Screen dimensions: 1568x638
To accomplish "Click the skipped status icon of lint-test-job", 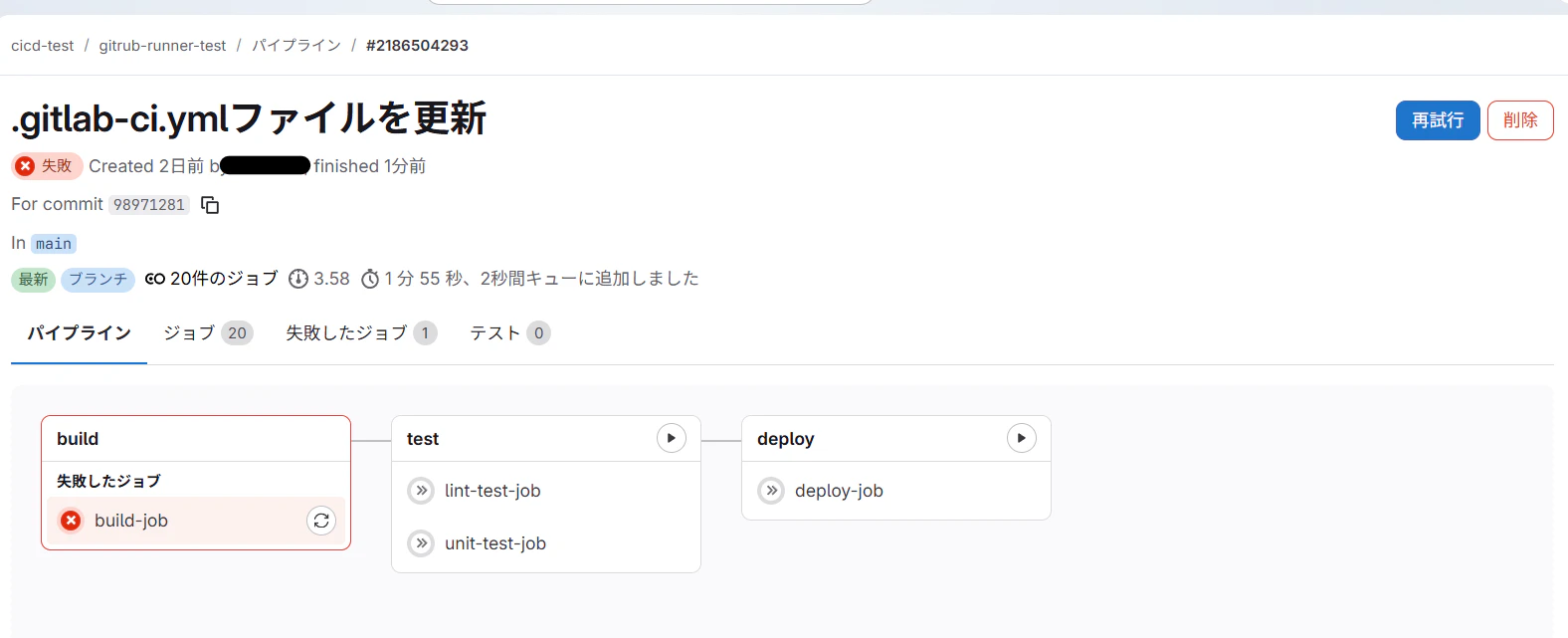I will tap(421, 491).
